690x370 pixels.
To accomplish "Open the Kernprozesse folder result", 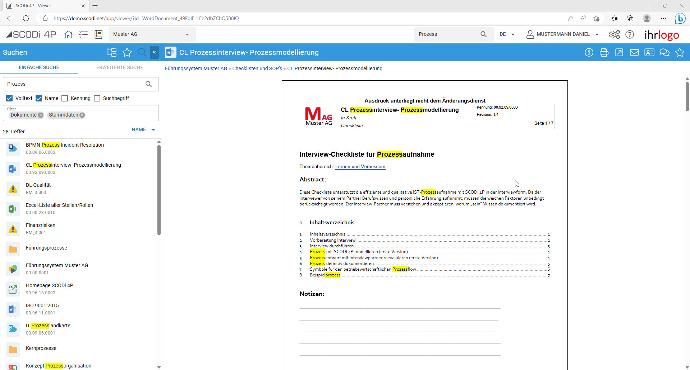I will (79, 348).
